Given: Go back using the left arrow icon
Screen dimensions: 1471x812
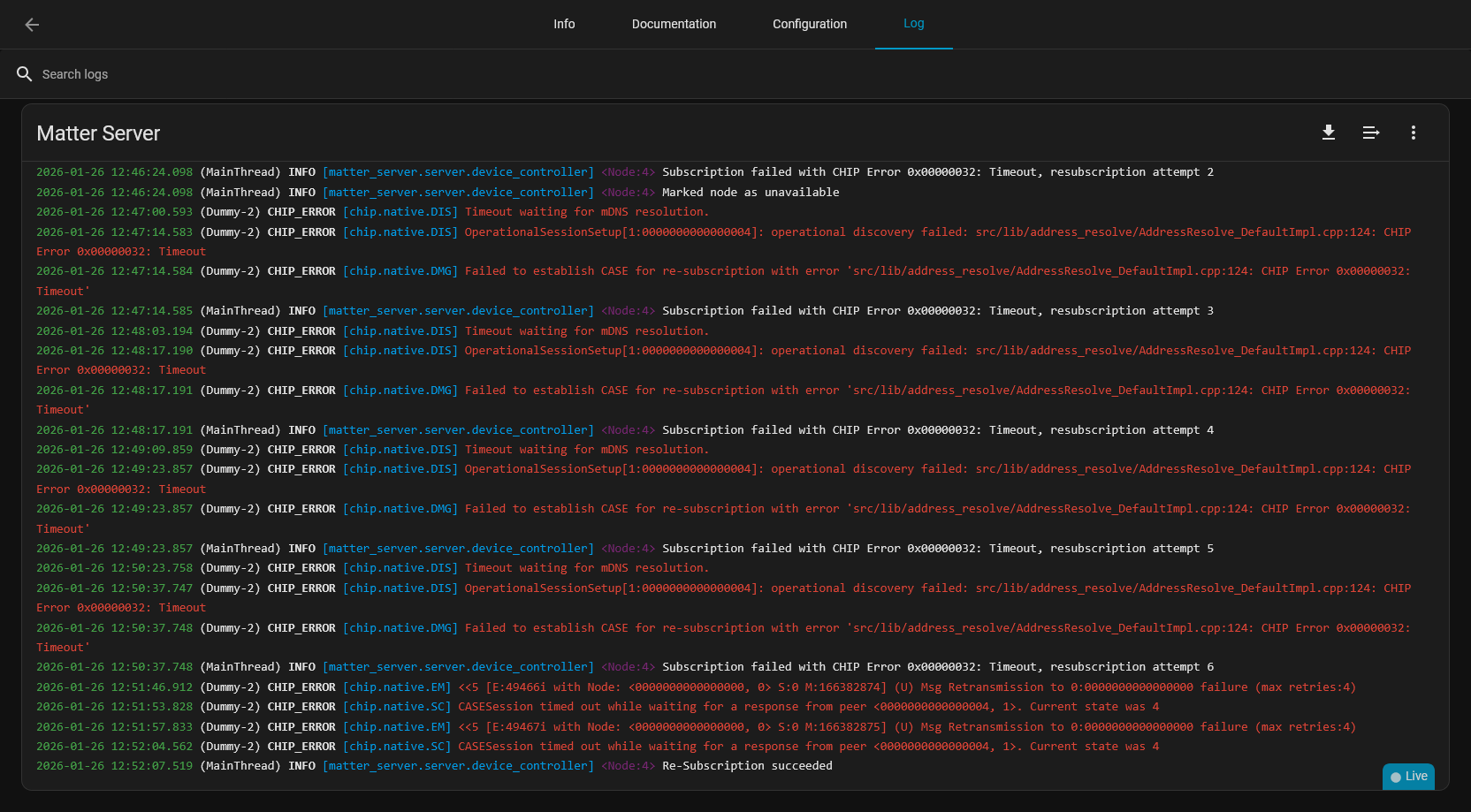Looking at the screenshot, I should (x=32, y=25).
